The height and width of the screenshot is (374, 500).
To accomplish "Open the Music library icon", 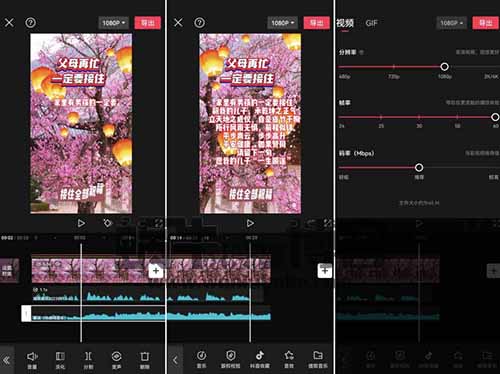I will click(x=201, y=359).
